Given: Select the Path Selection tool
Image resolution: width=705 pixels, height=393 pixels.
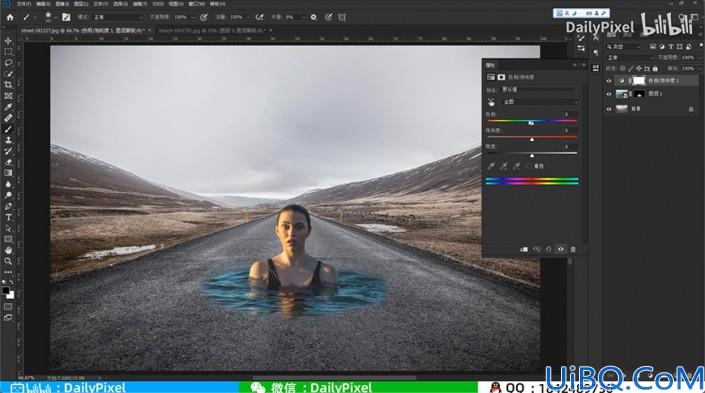Looking at the screenshot, I should pyautogui.click(x=8, y=228).
